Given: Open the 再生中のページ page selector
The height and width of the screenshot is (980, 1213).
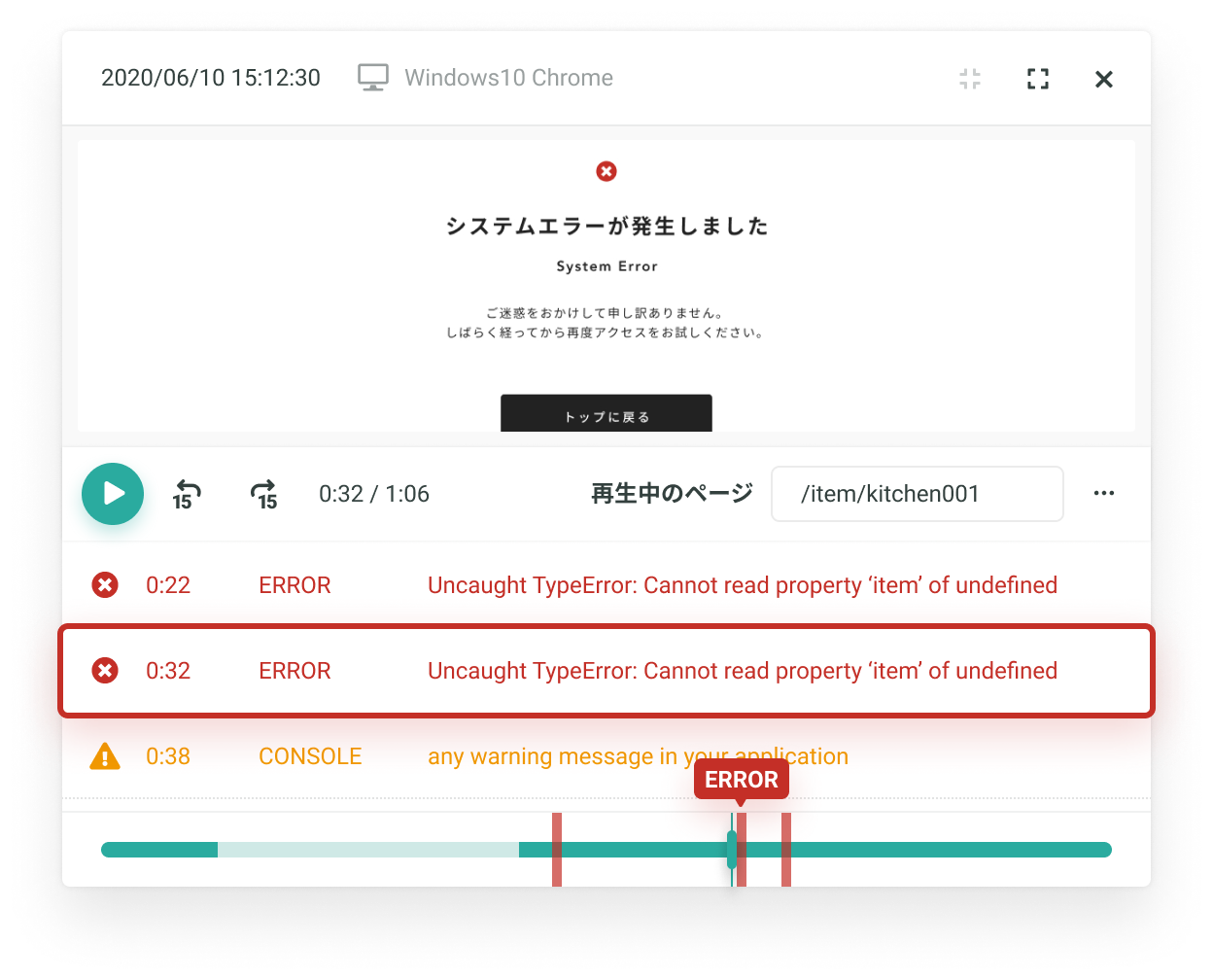Looking at the screenshot, I should coord(917,493).
